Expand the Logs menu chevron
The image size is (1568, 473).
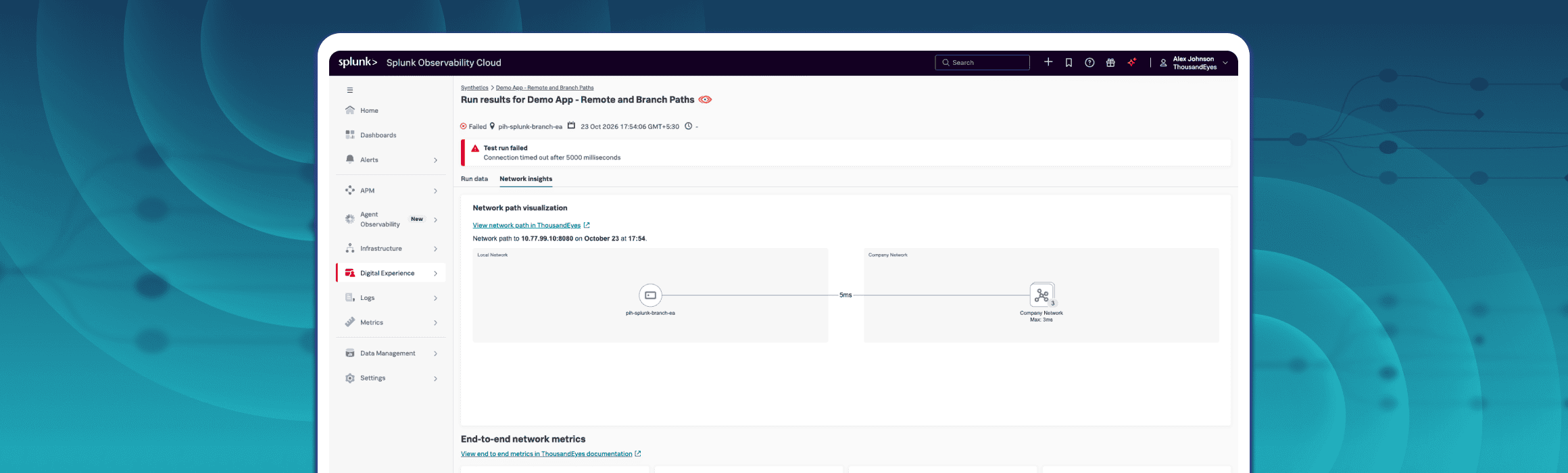(x=435, y=299)
